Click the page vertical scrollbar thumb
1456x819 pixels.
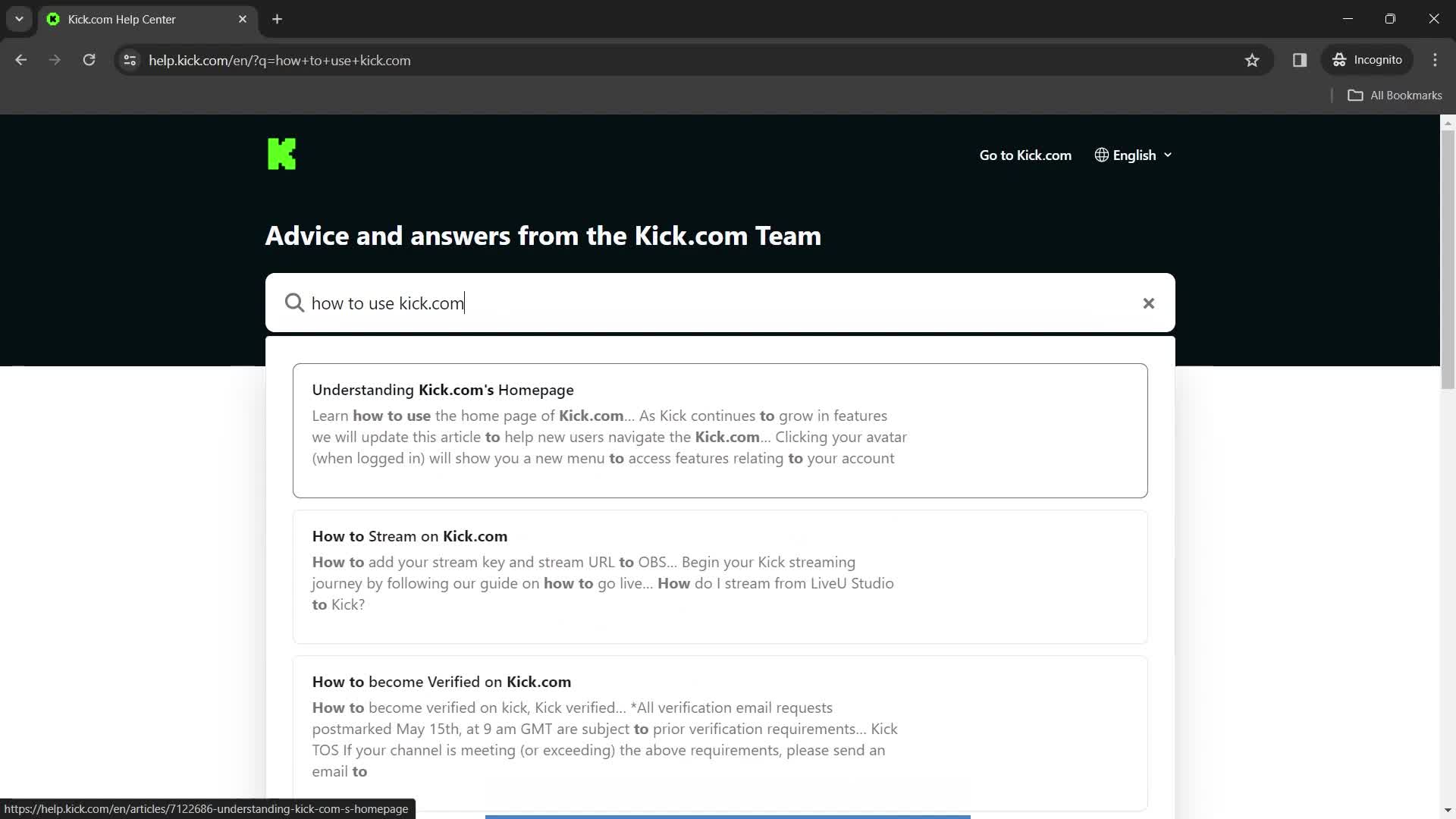pyautogui.click(x=1448, y=259)
